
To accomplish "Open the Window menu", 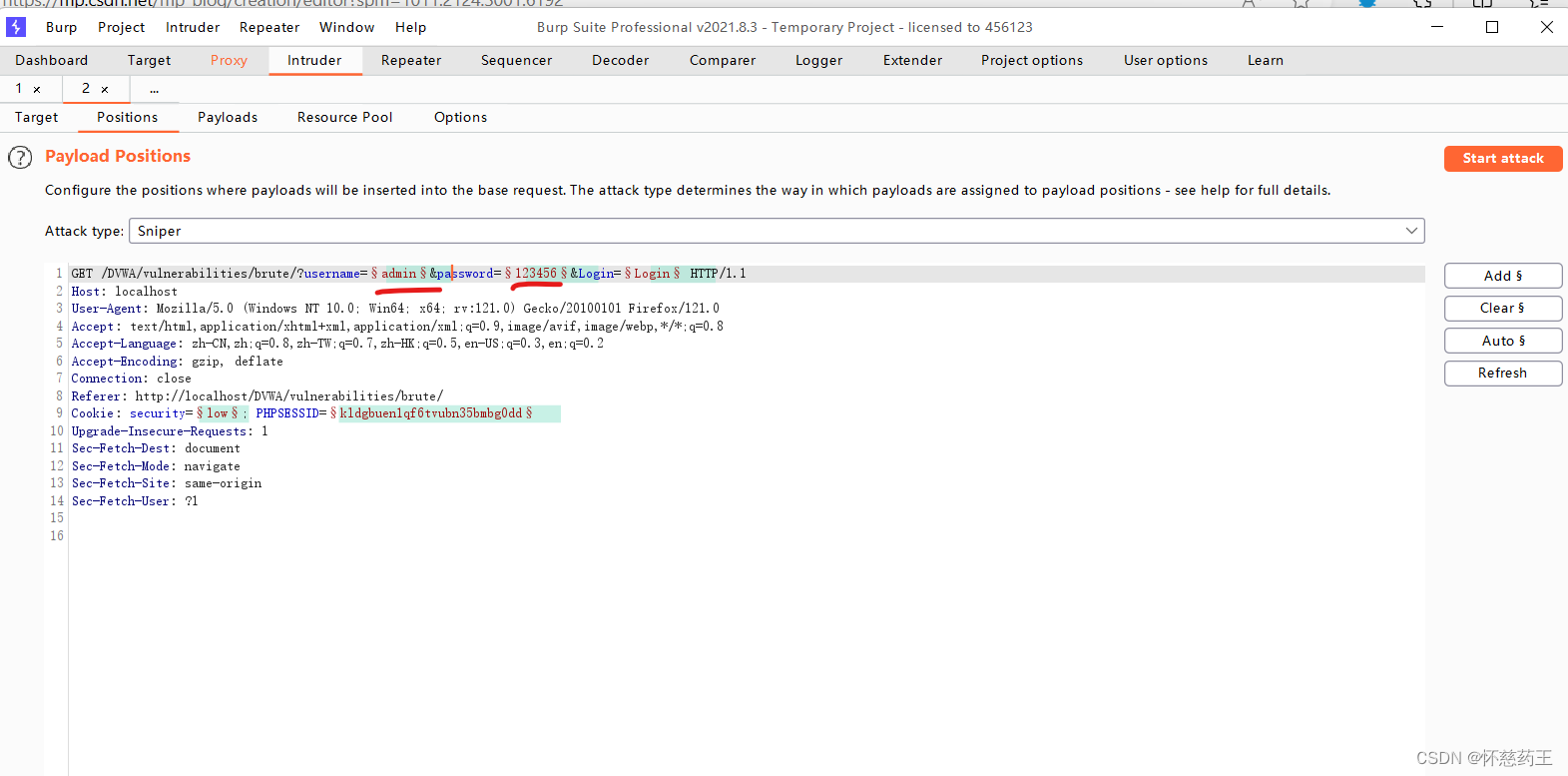I will (x=347, y=27).
